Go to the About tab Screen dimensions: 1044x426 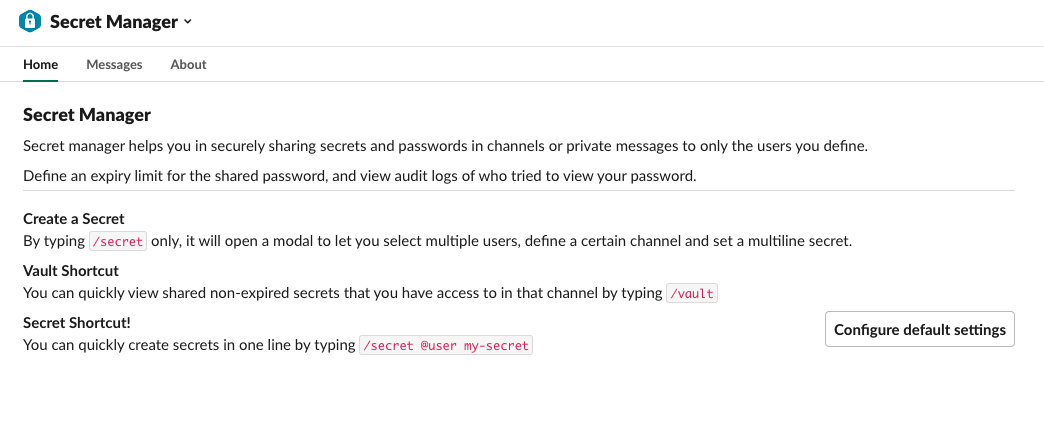pyautogui.click(x=188, y=64)
